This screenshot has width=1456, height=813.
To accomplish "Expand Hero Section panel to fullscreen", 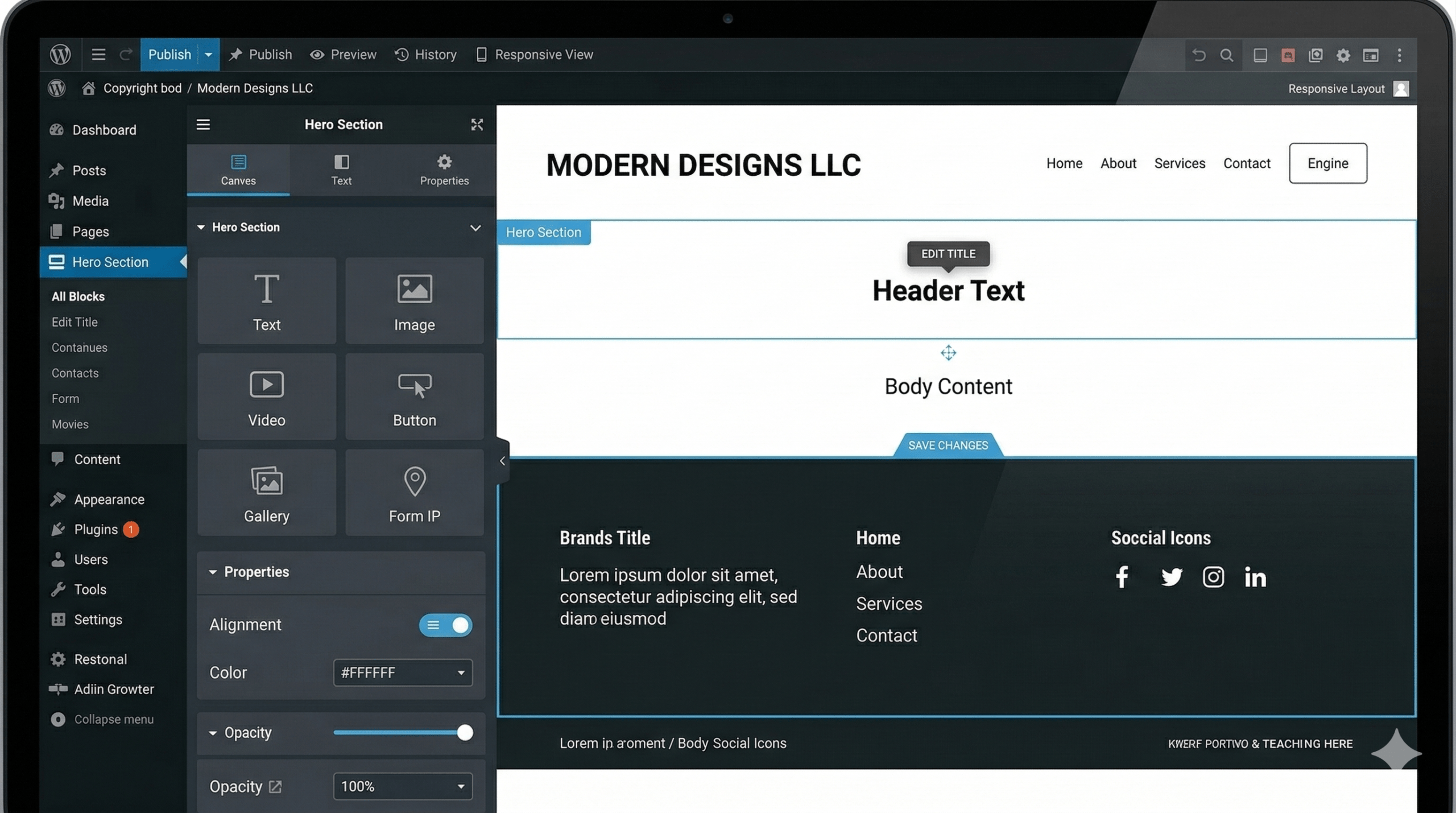I will tap(477, 125).
